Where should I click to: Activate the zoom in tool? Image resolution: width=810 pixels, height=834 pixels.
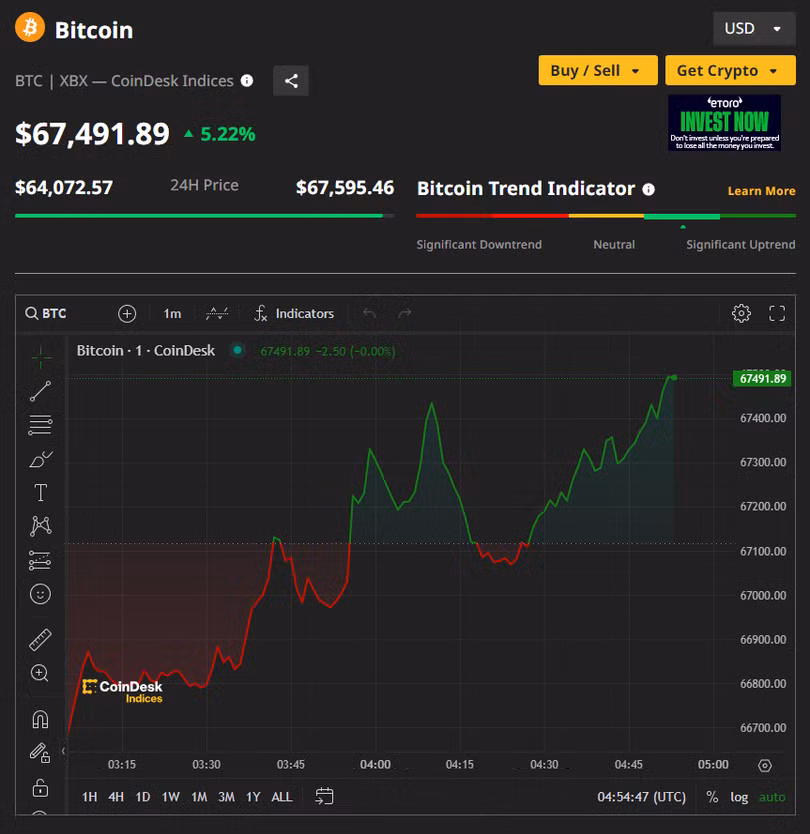point(40,673)
